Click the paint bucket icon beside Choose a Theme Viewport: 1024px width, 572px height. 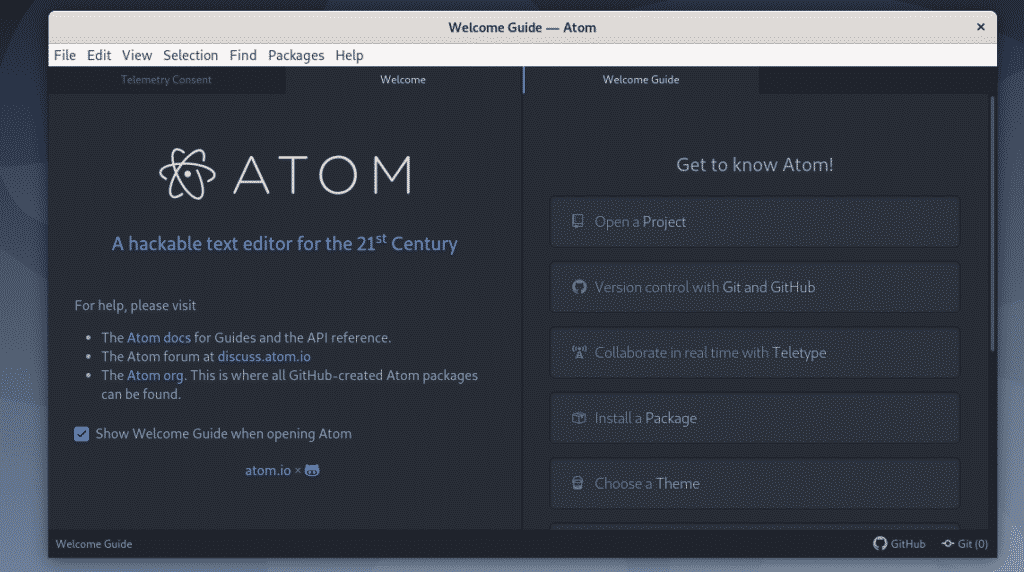click(578, 483)
